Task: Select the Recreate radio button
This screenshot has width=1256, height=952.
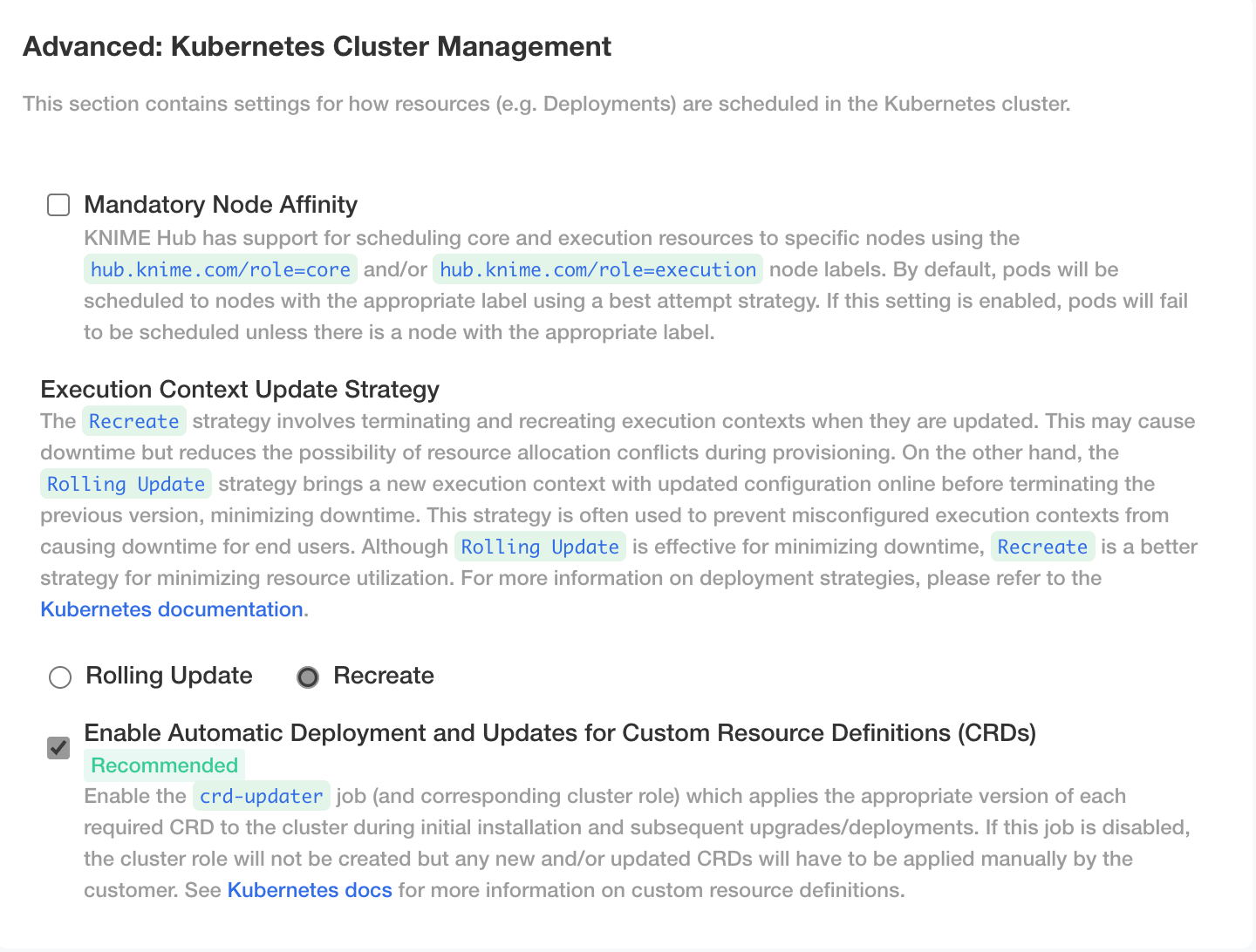Action: click(x=308, y=677)
